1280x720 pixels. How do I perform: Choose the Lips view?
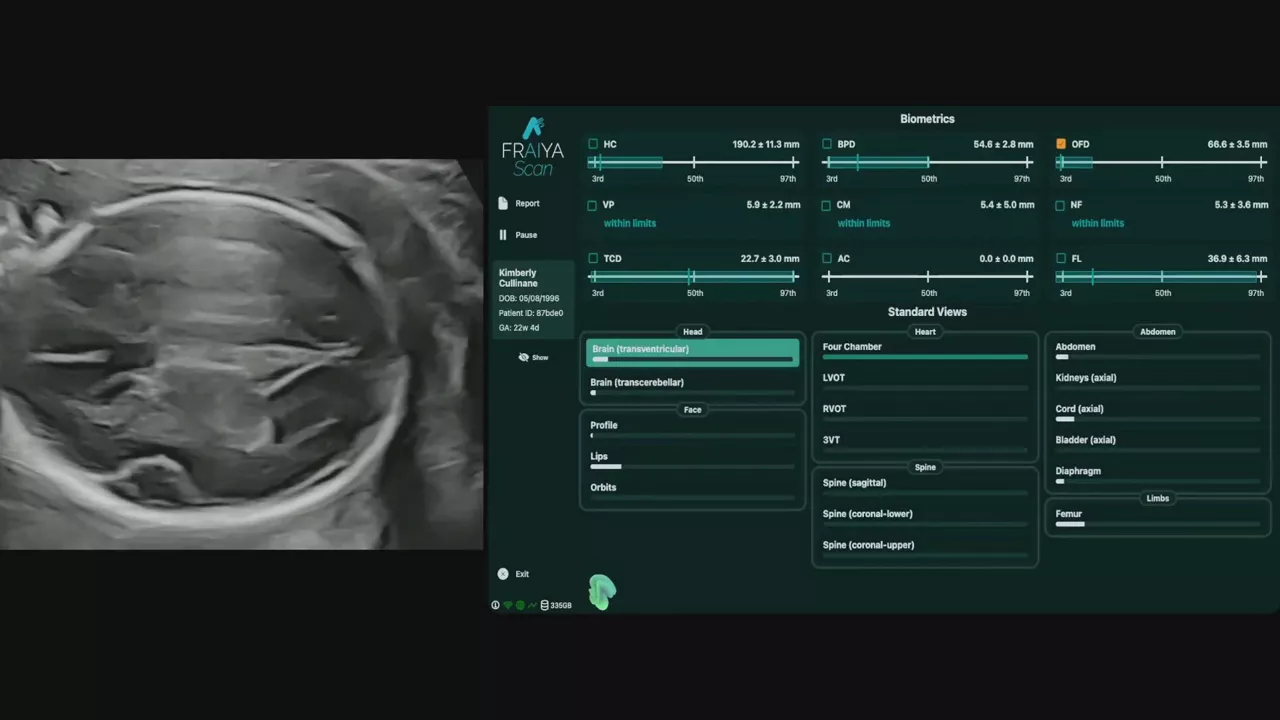[692, 460]
